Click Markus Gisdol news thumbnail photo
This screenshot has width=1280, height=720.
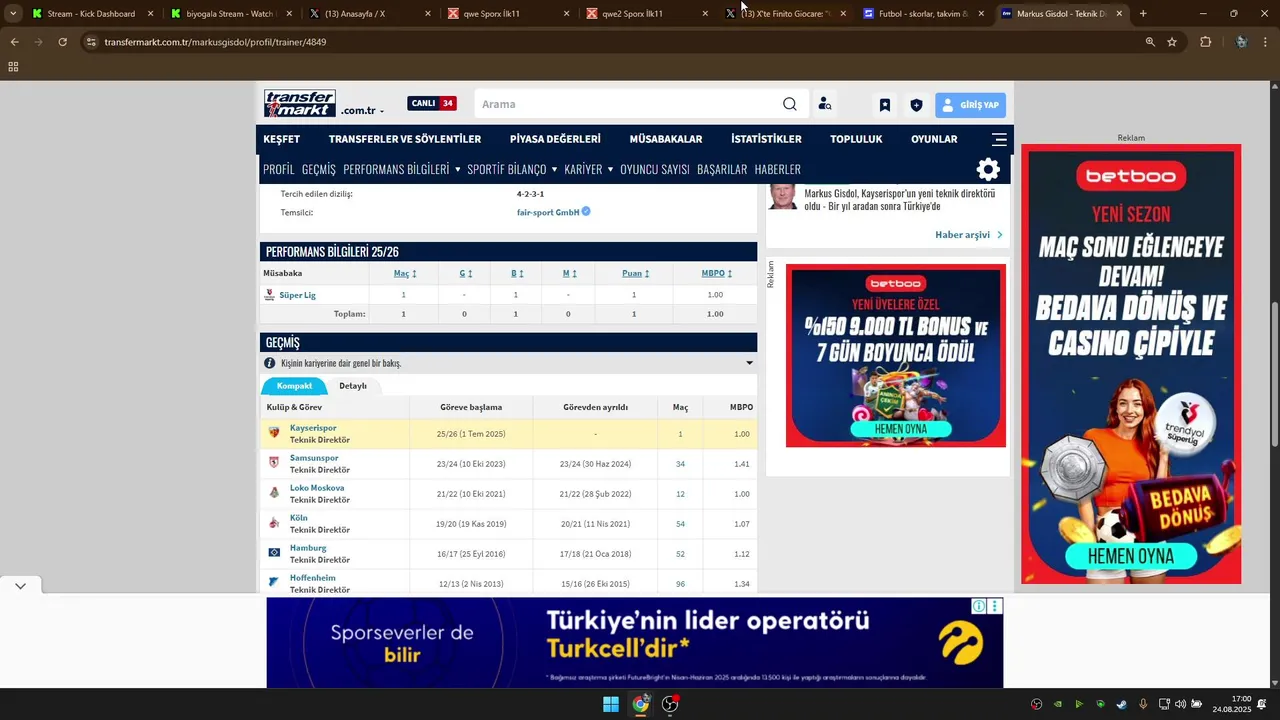[x=782, y=197]
